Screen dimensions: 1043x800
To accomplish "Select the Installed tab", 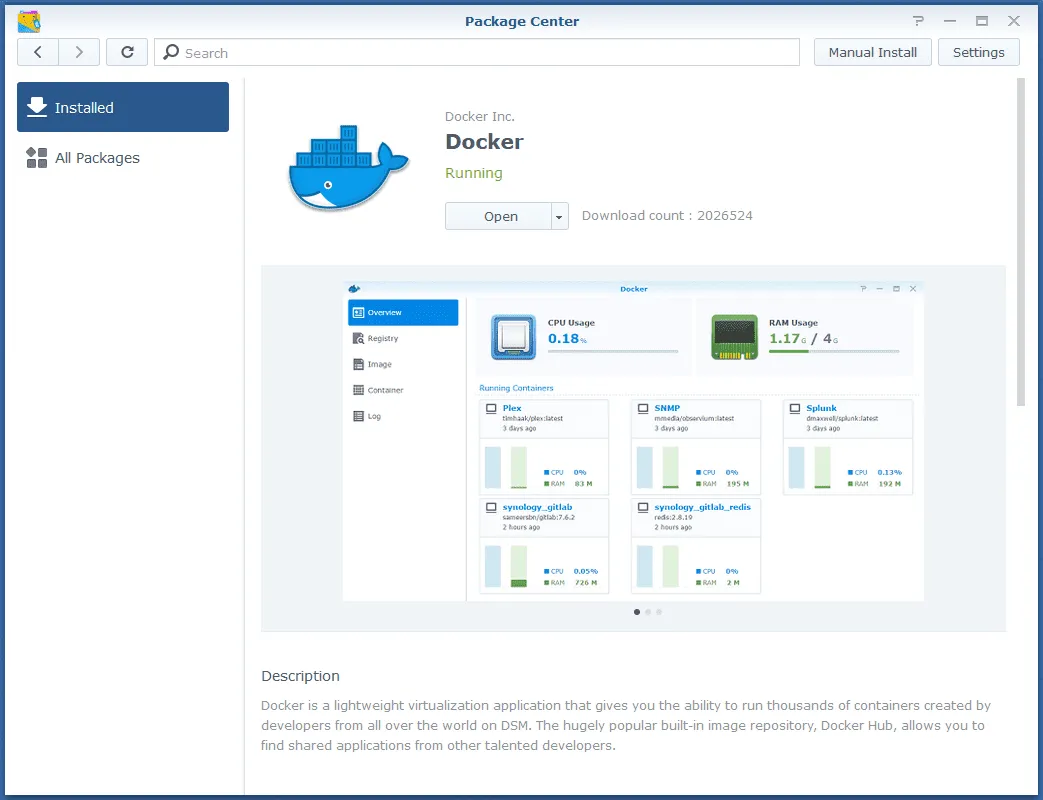I will point(123,107).
